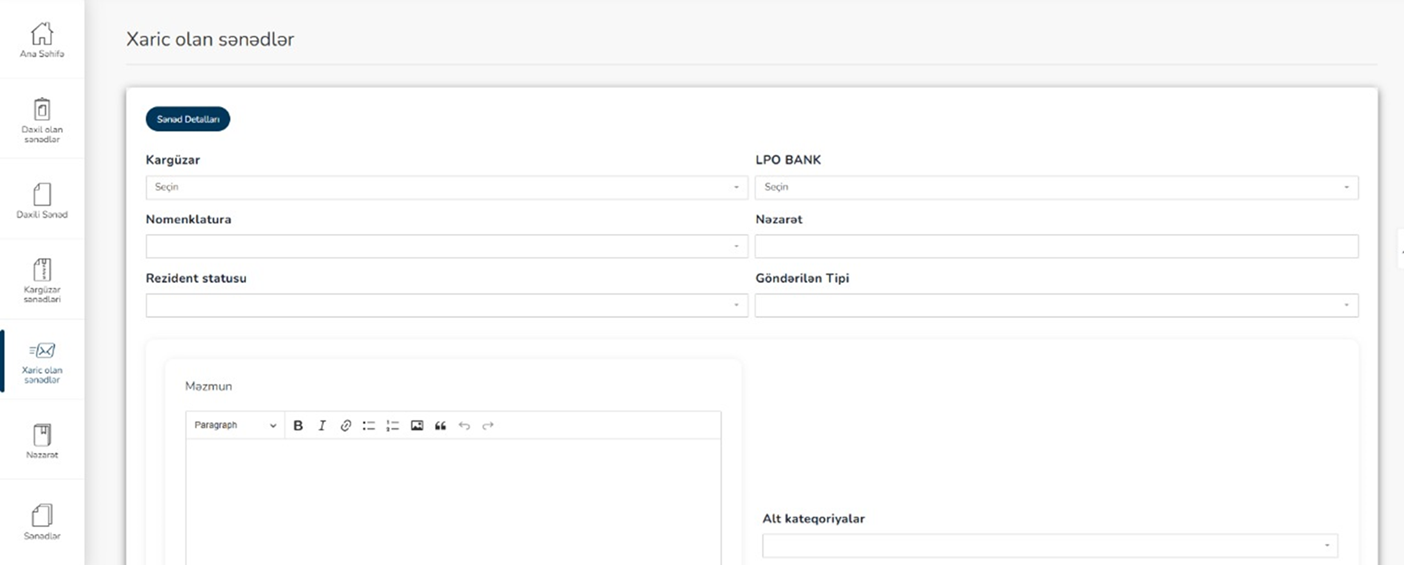Insert link via editor toolbar
The width and height of the screenshot is (1404, 565).
[346, 426]
